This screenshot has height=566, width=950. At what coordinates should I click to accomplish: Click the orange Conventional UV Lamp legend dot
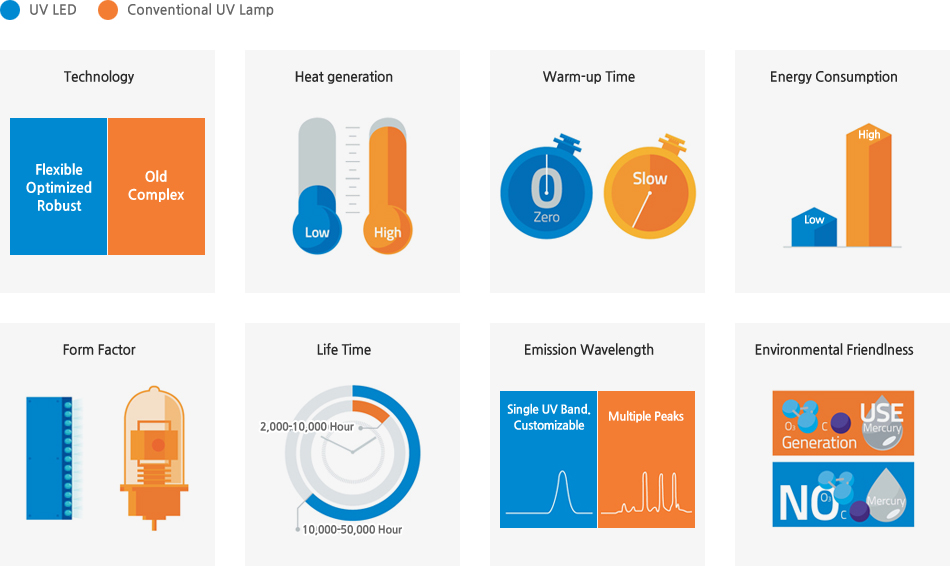click(x=108, y=10)
